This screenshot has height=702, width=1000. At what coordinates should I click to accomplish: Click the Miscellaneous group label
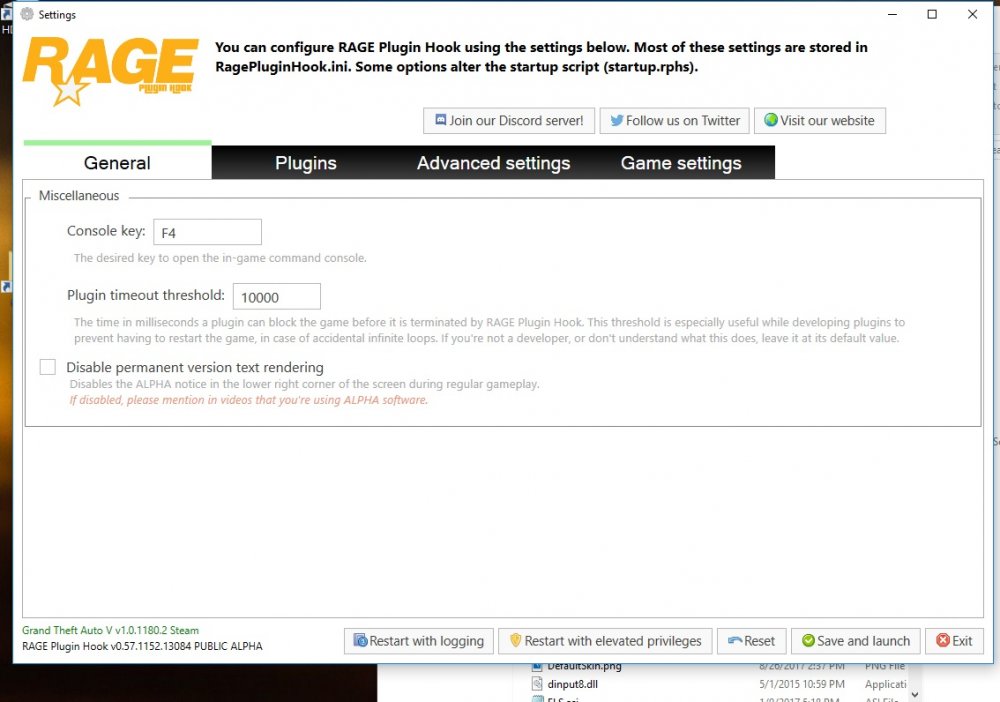(x=79, y=196)
